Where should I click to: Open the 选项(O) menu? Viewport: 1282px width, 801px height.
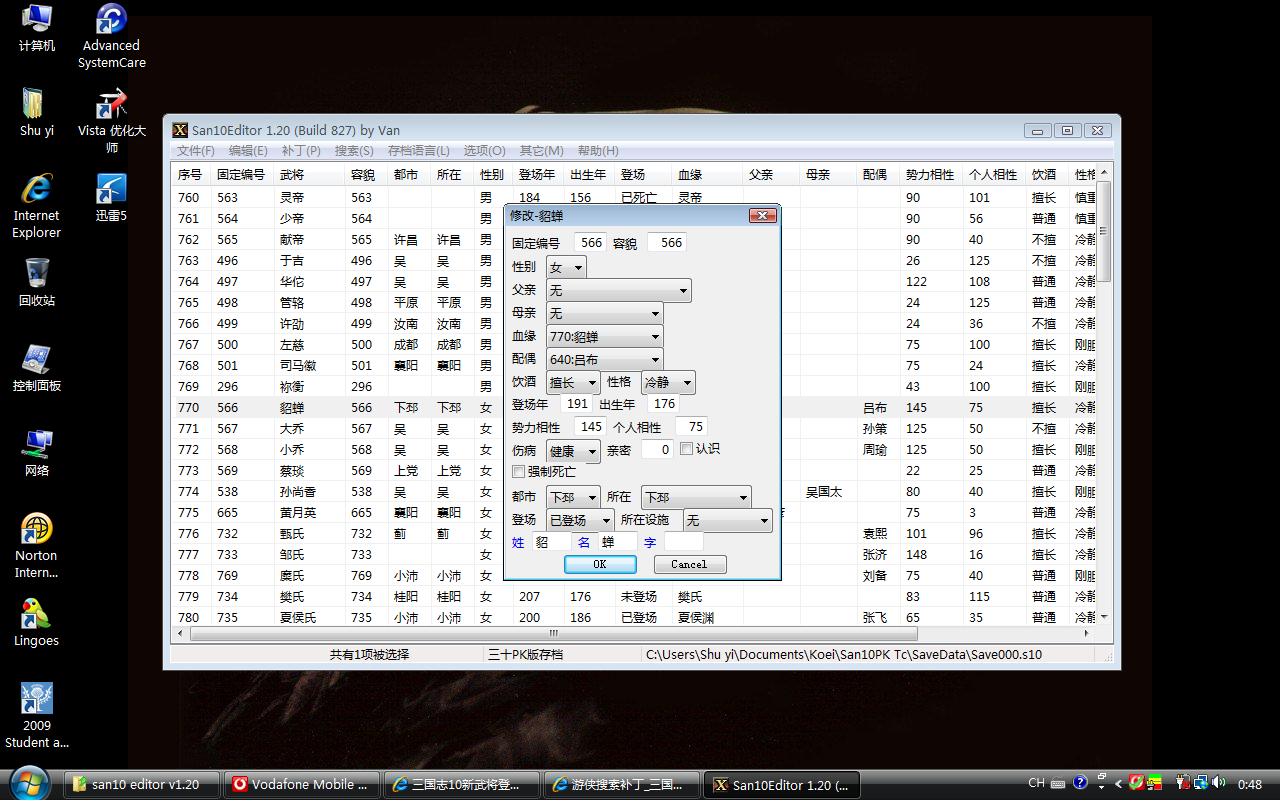484,150
